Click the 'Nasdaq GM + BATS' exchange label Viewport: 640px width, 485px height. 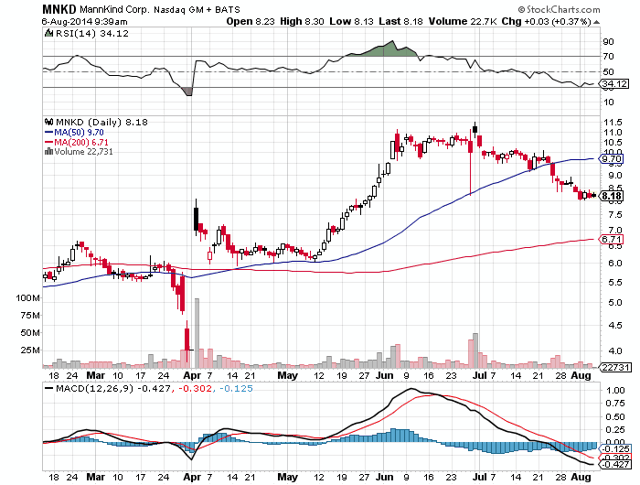pyautogui.click(x=196, y=9)
